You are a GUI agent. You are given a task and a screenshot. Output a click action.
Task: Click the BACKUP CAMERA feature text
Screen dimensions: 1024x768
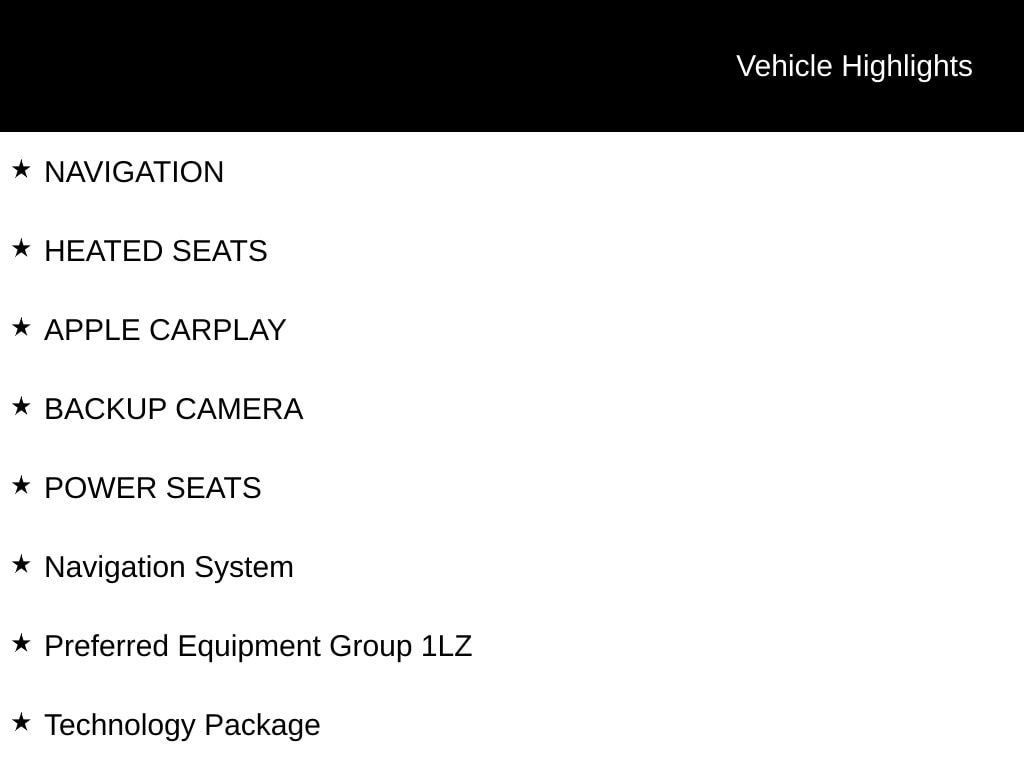pos(174,409)
